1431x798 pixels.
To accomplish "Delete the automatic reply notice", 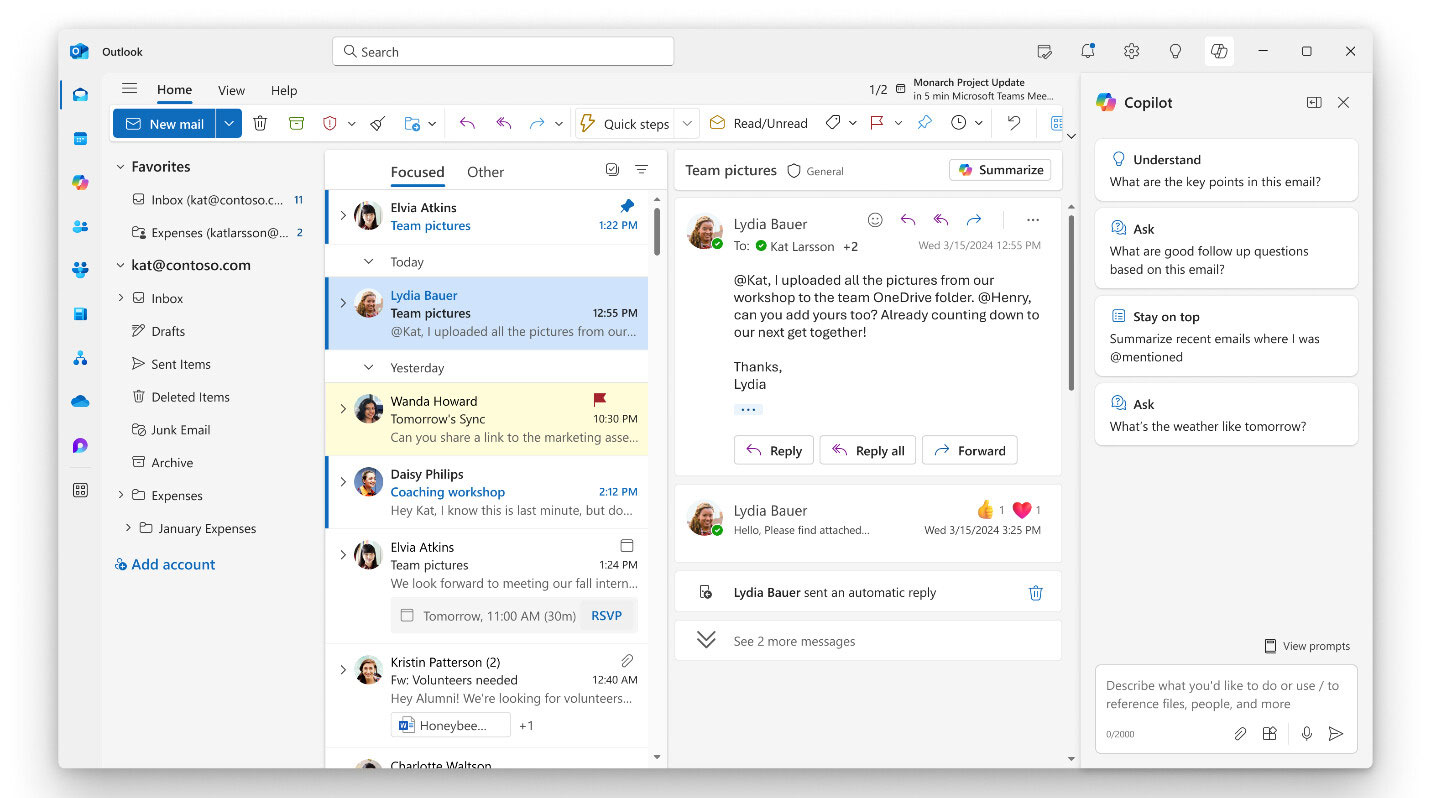I will click(1036, 593).
